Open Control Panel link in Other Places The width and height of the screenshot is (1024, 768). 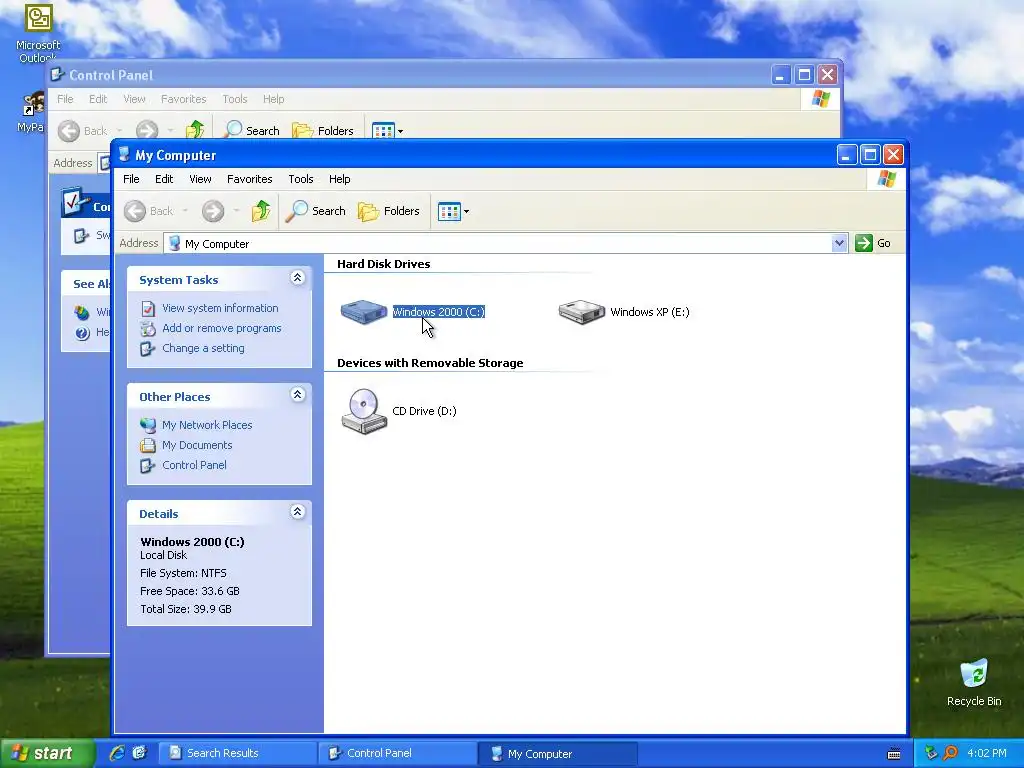[195, 465]
